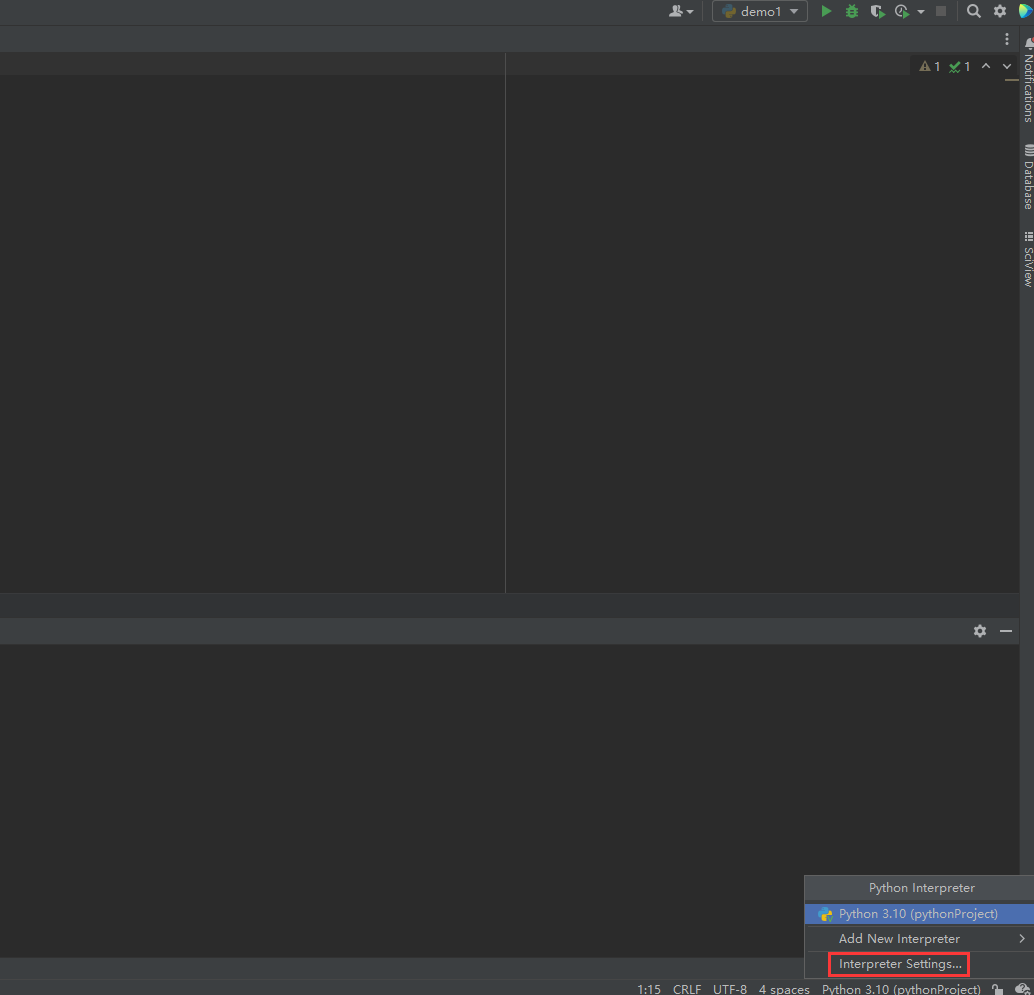Click the CRLF line separator widget
This screenshot has width=1034, height=995.
pyautogui.click(x=687, y=989)
